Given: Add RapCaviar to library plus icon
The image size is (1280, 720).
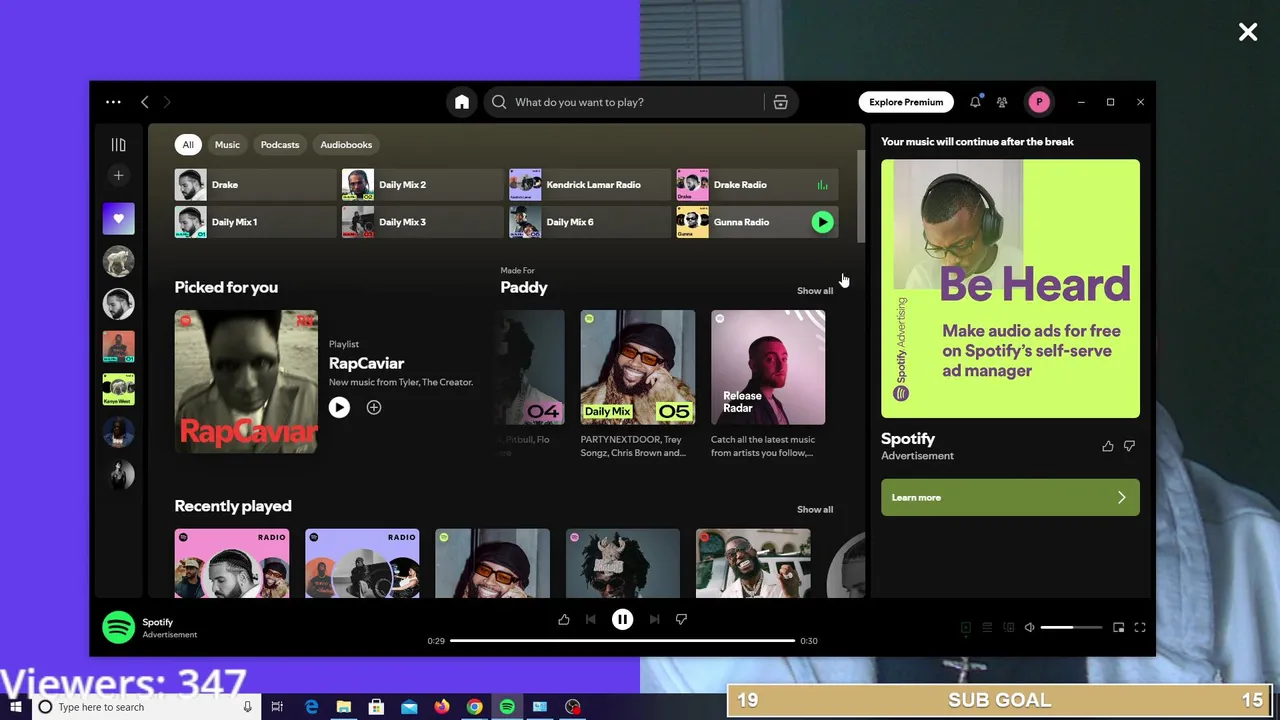Looking at the screenshot, I should coord(374,407).
